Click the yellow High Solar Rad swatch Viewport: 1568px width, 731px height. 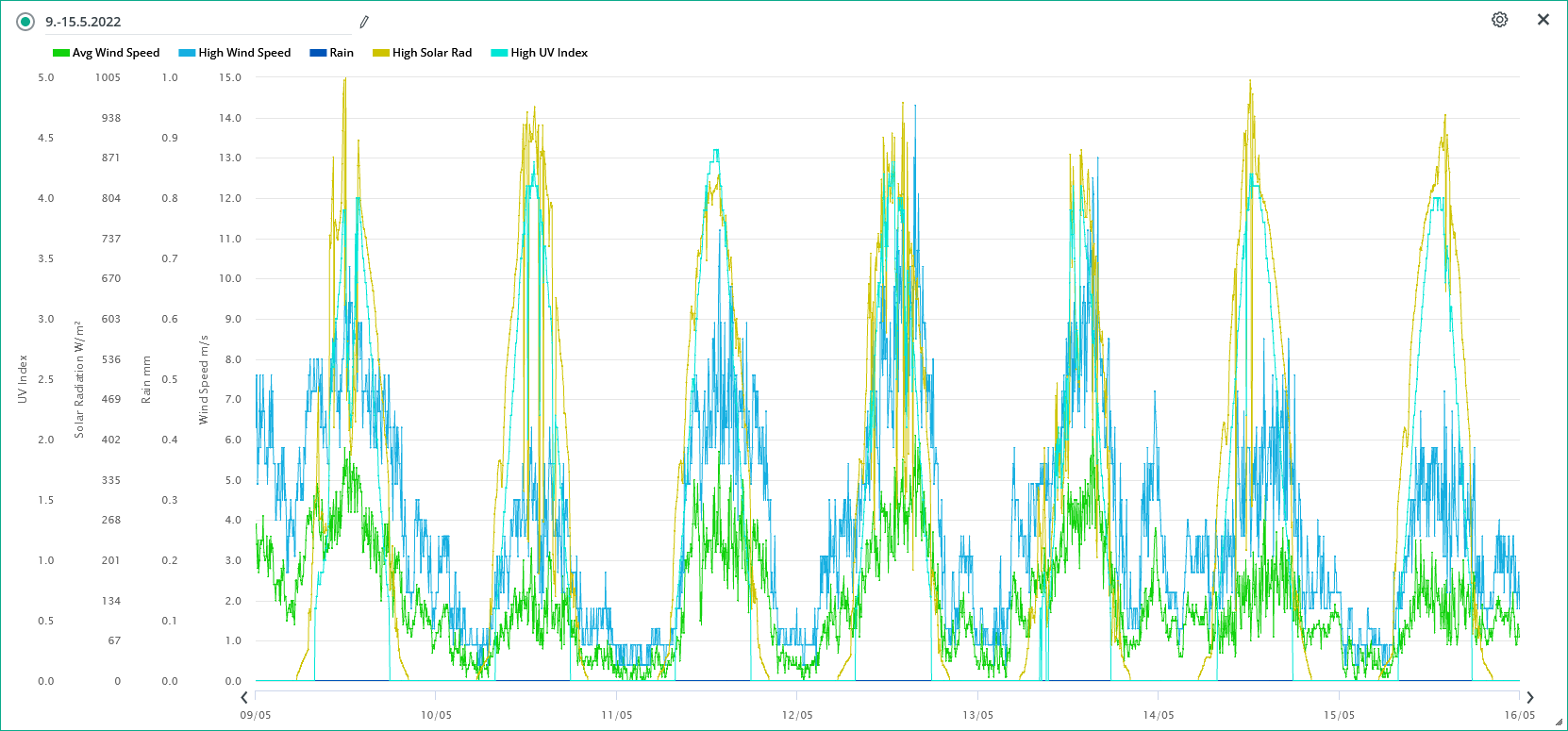pyautogui.click(x=381, y=53)
